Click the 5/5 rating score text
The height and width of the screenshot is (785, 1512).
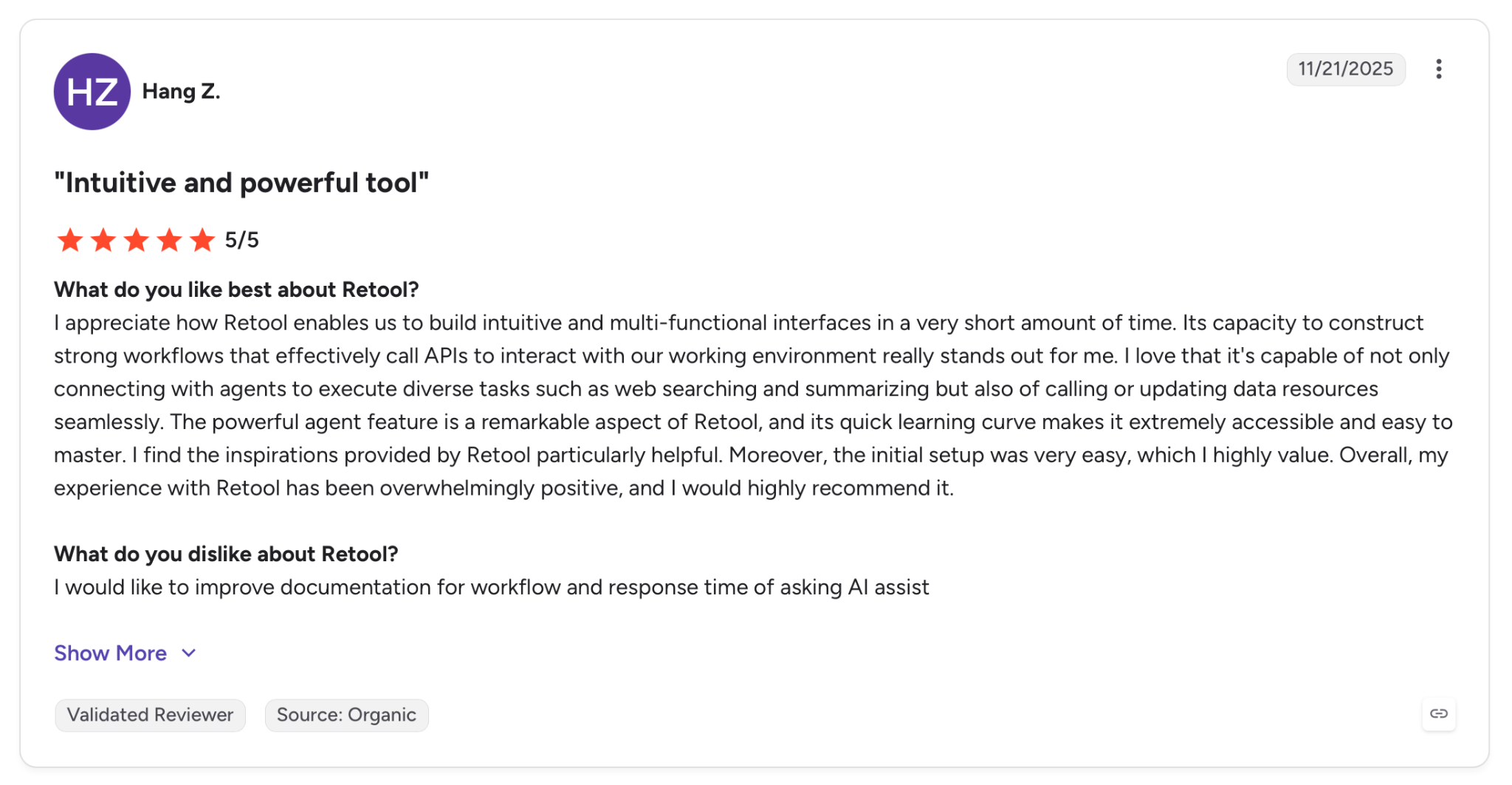tap(242, 240)
